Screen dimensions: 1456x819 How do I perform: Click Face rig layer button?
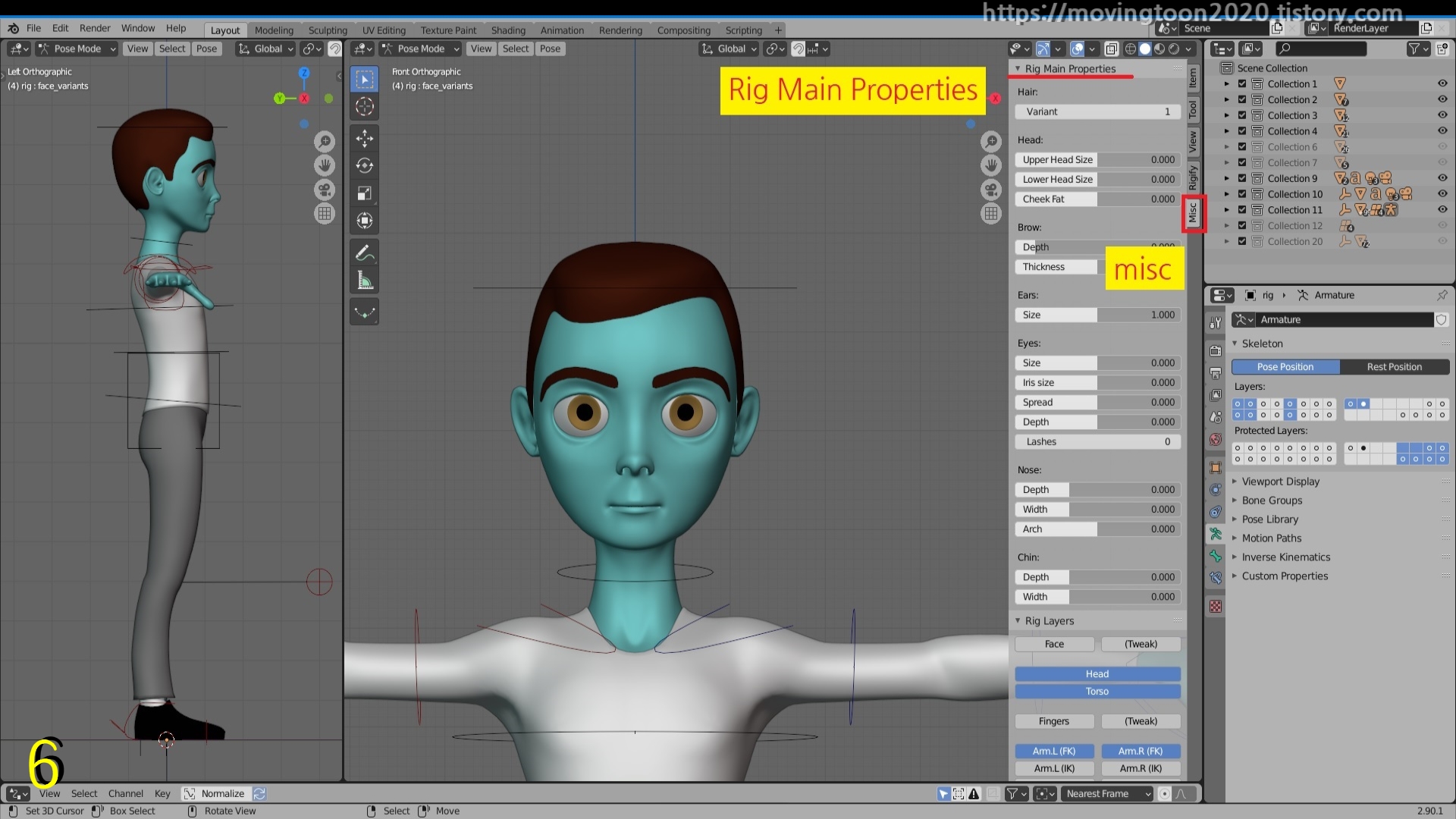(x=1054, y=644)
